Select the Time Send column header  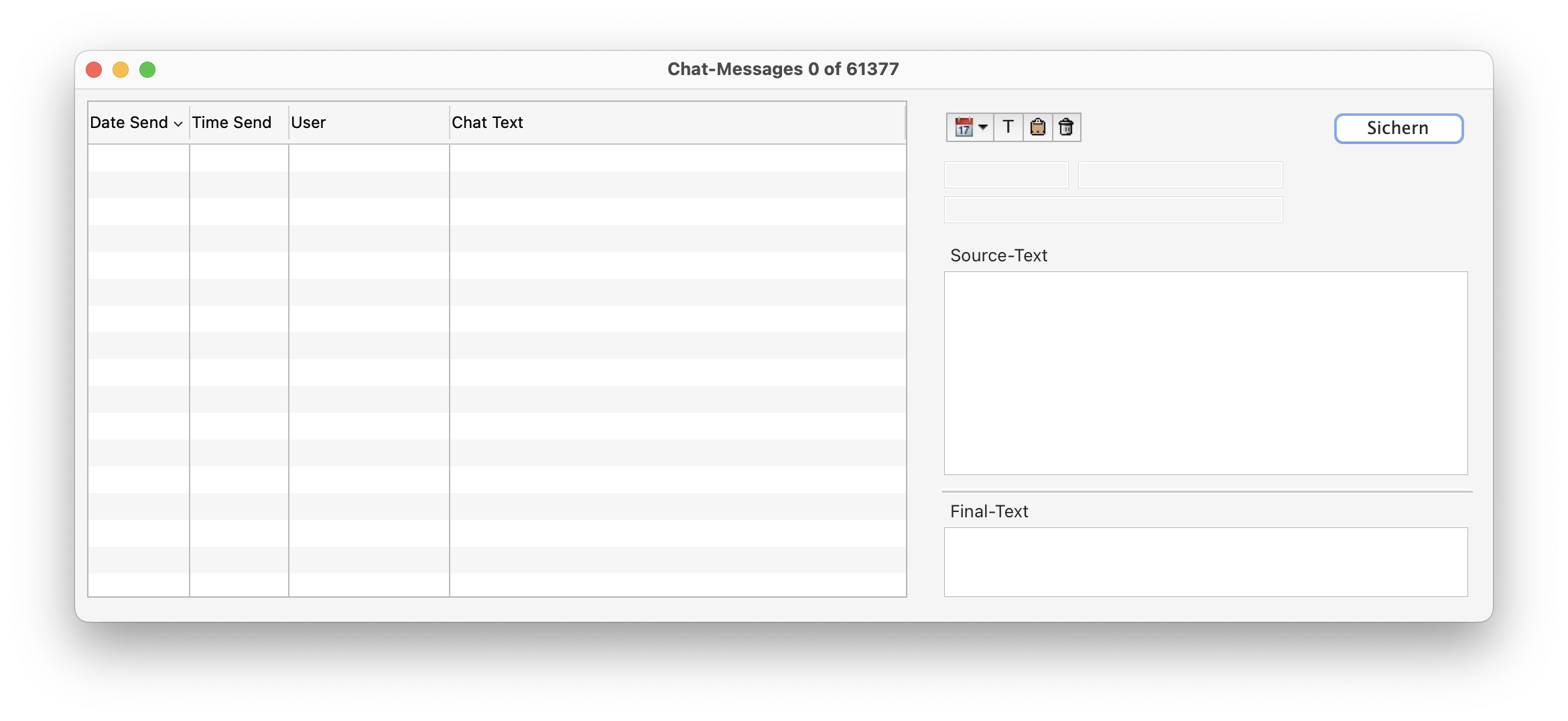pyautogui.click(x=232, y=123)
